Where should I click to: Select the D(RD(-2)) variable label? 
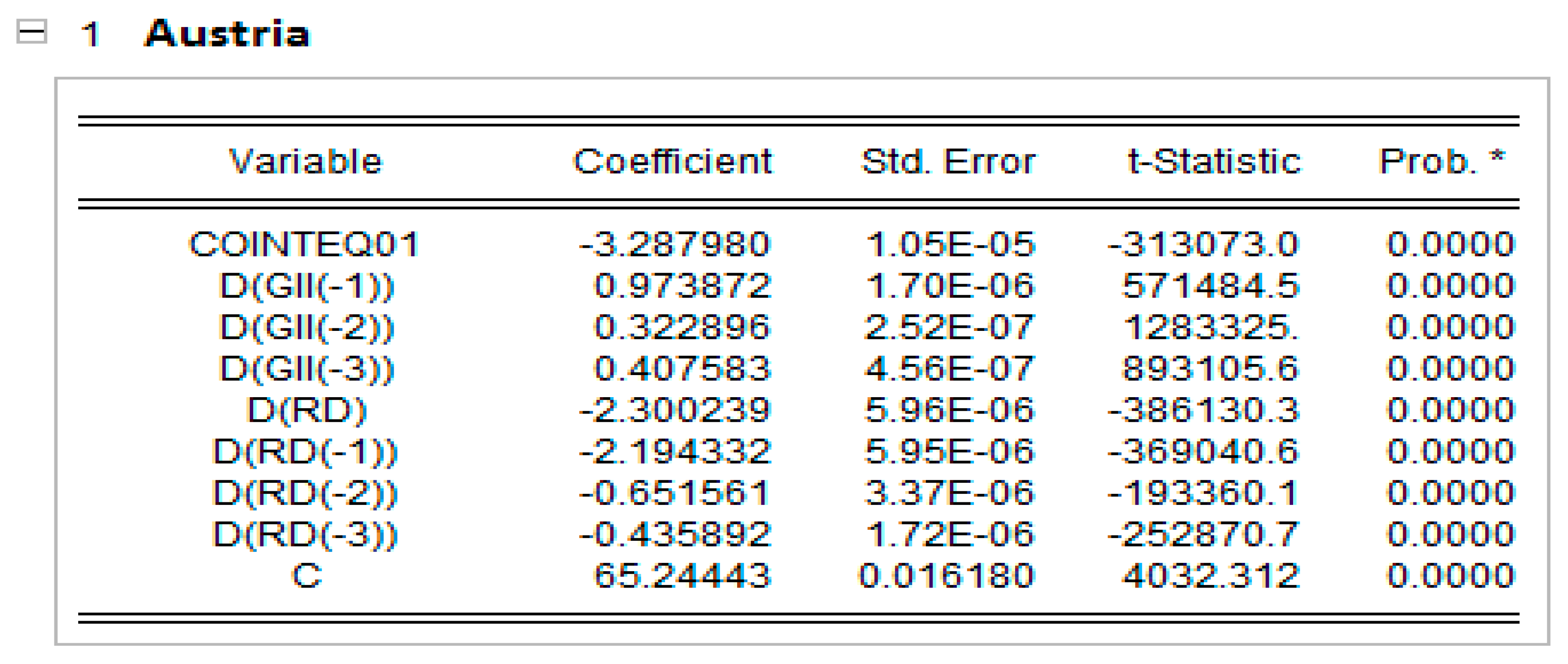point(305,493)
